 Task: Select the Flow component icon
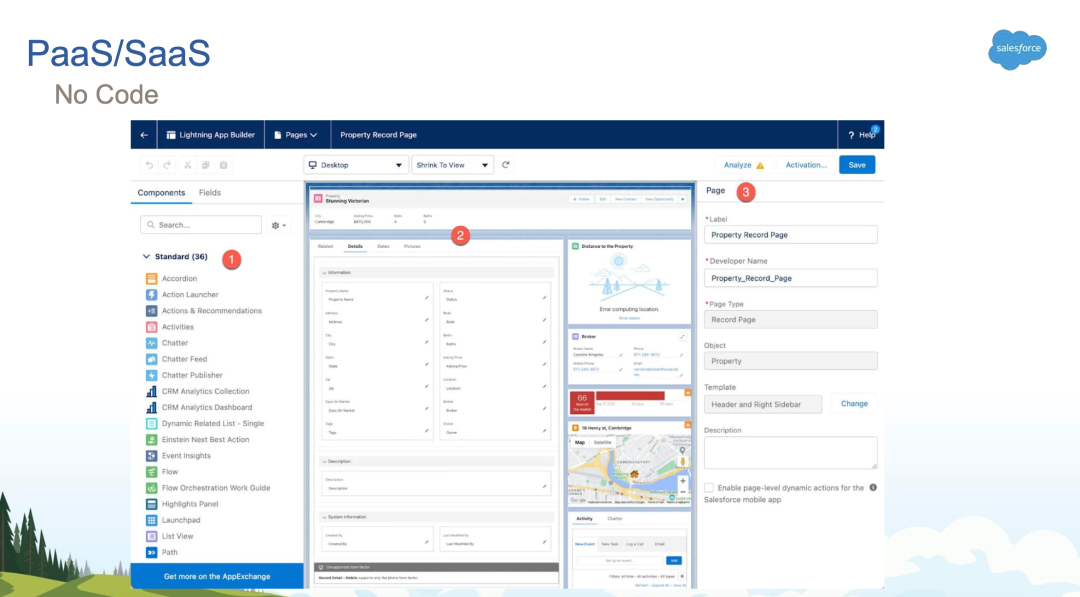coord(152,472)
